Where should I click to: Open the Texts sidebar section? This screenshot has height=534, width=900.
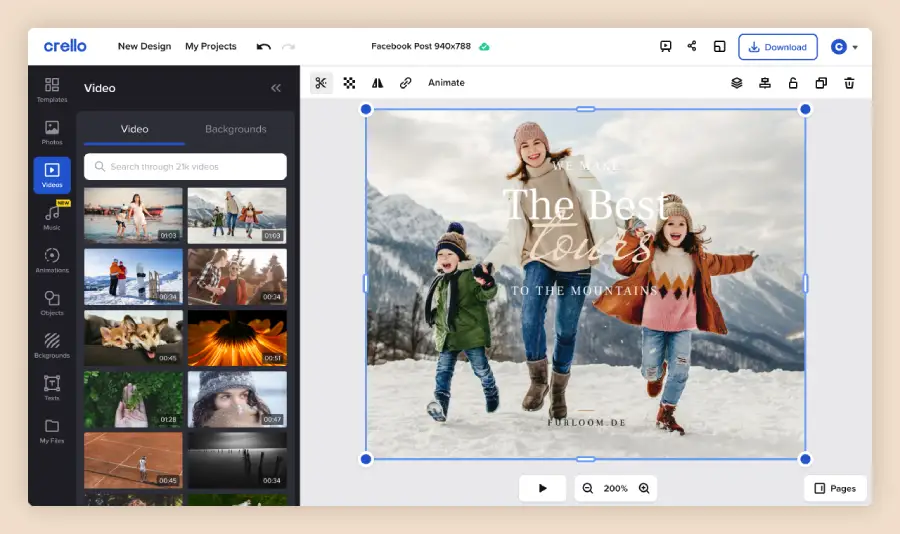[52, 388]
